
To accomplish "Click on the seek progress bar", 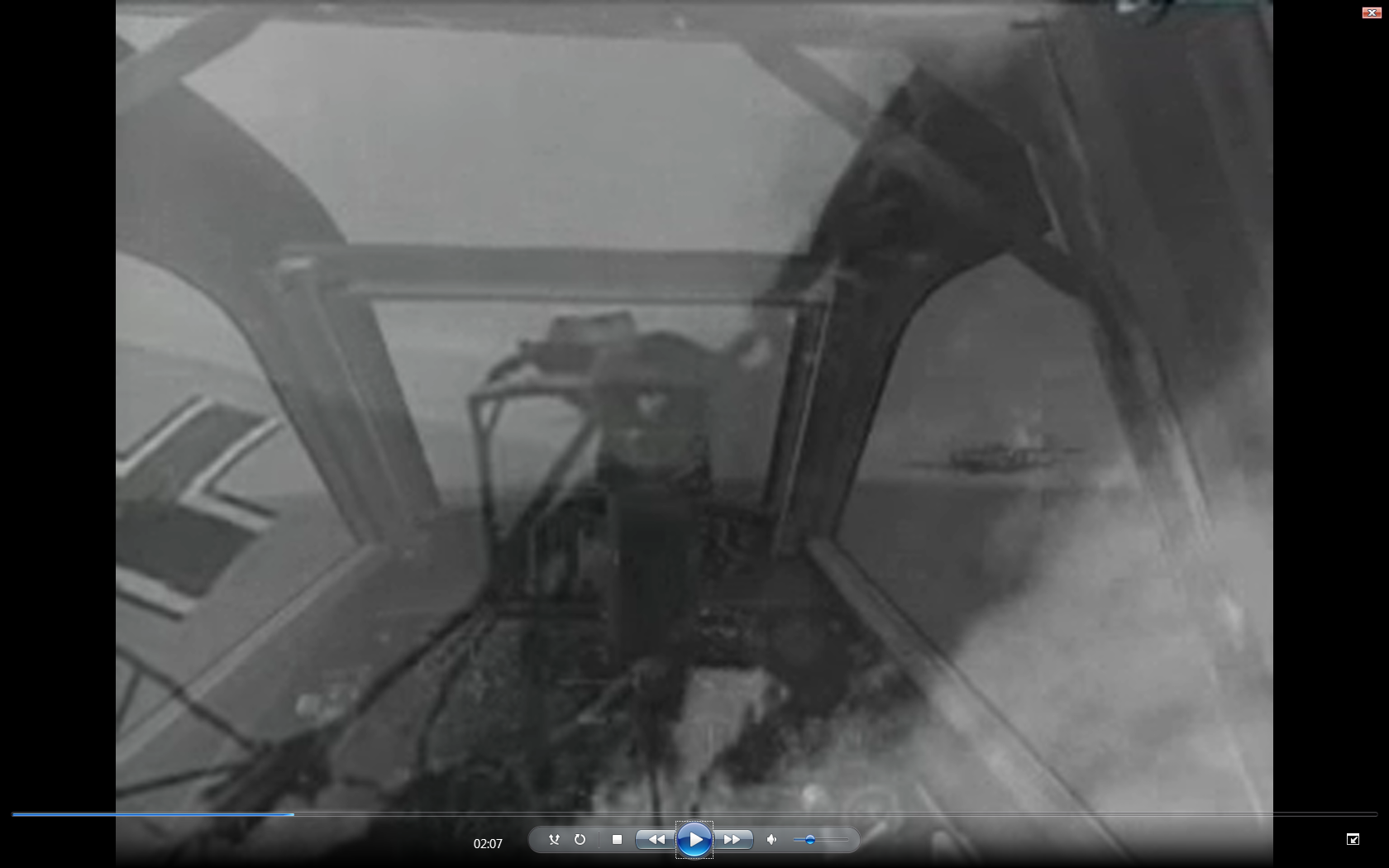I will click(694, 814).
